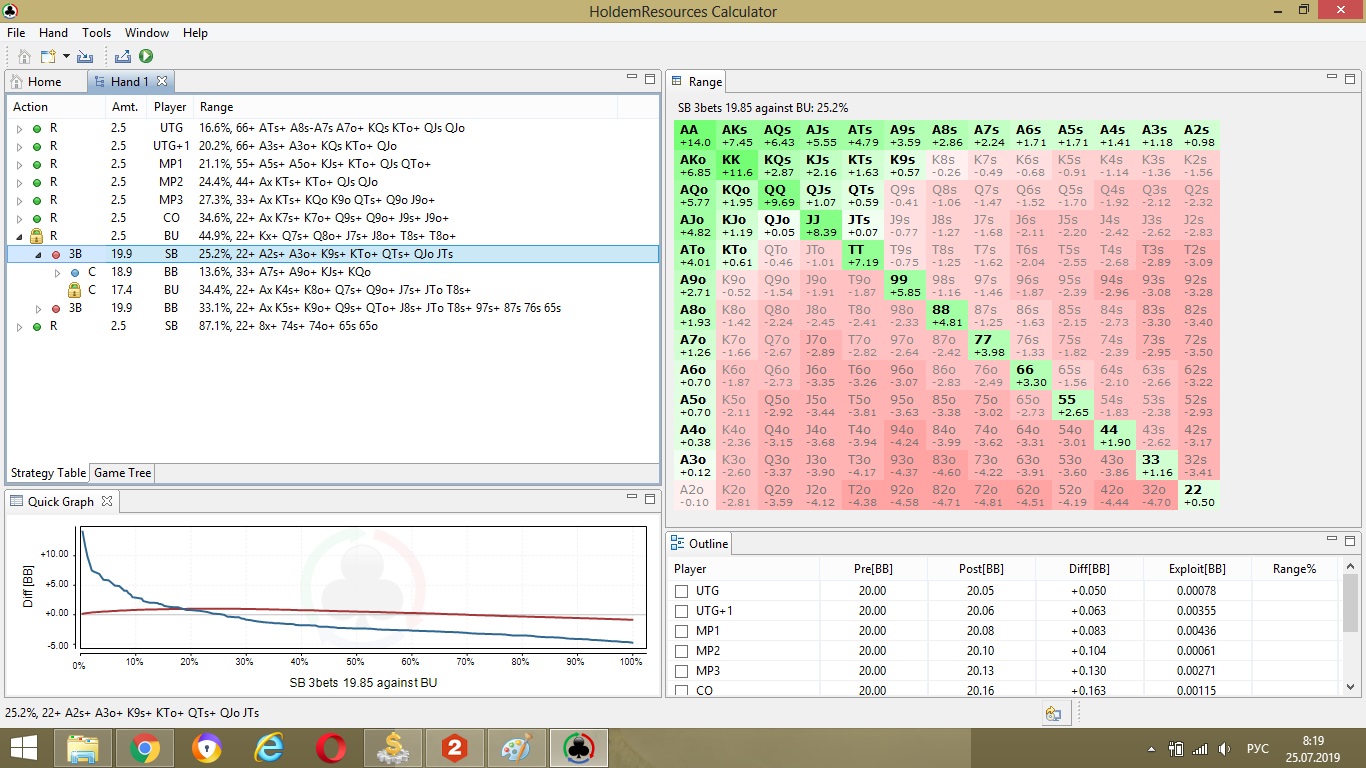Expand the MP2 raise tree row
The height and width of the screenshot is (768, 1366).
coord(19,182)
